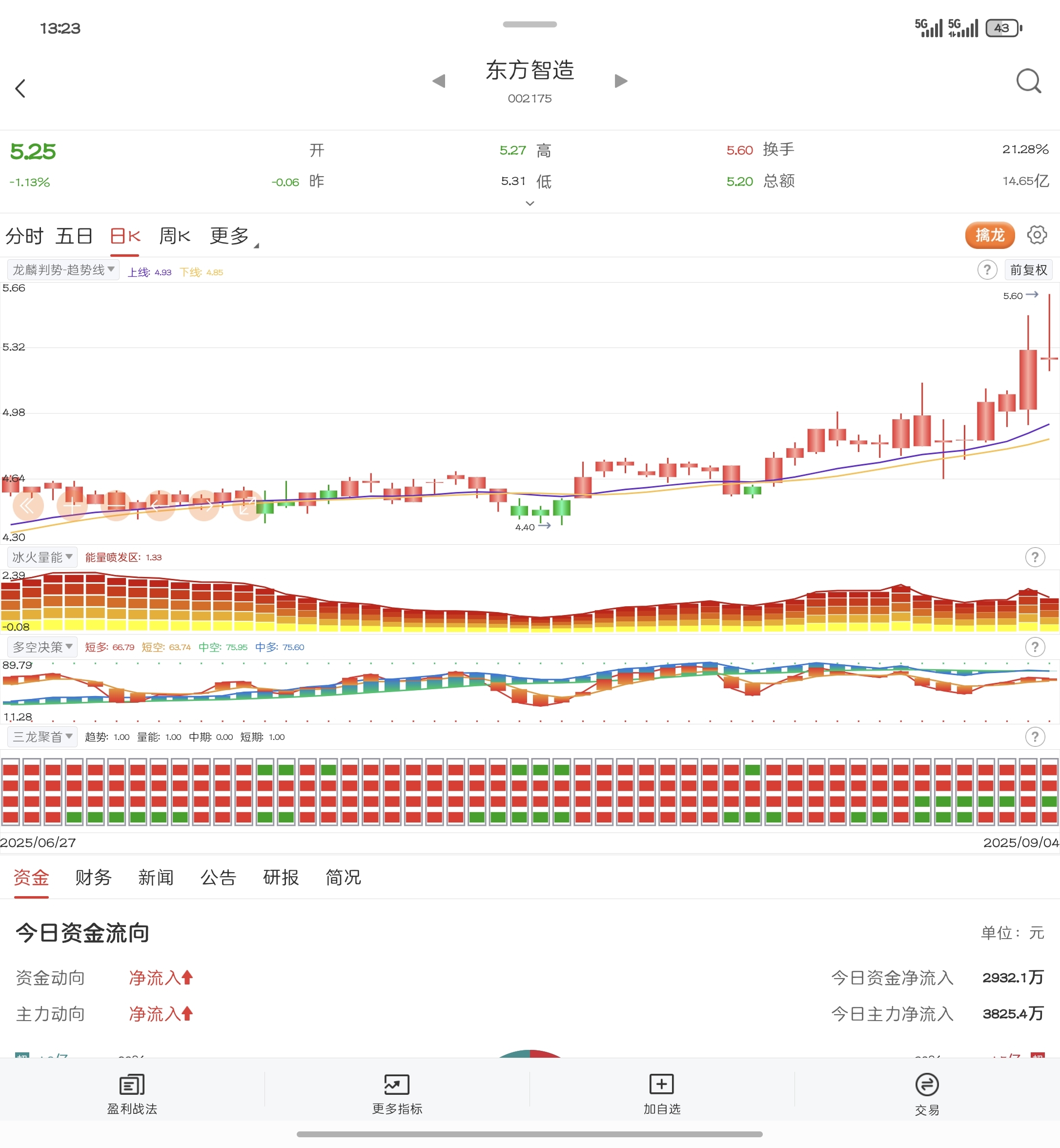
Task: Open the 资金 tab
Action: 31,877
